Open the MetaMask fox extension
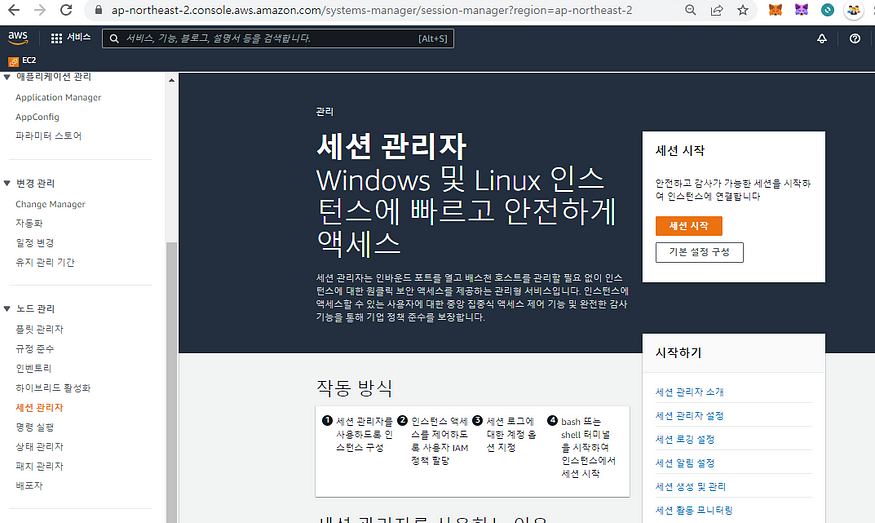Viewport: 875px width, 523px height. pos(775,10)
